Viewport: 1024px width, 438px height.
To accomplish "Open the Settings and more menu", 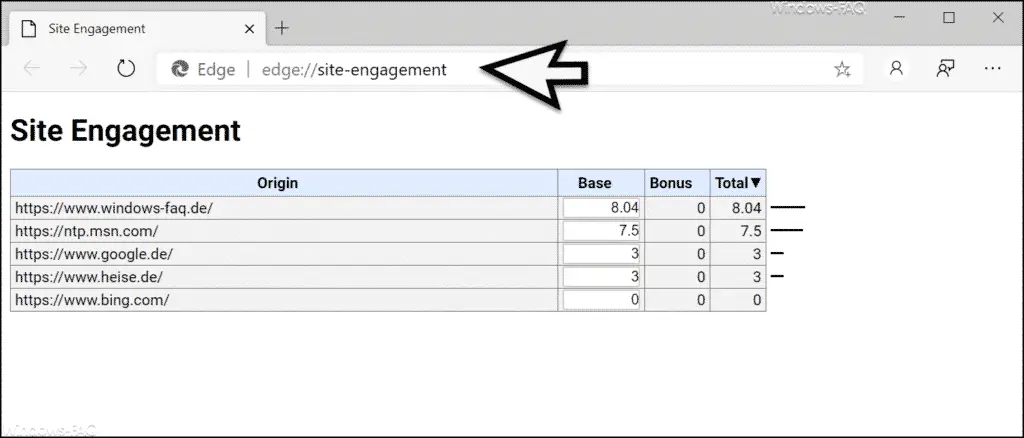I will point(993,69).
